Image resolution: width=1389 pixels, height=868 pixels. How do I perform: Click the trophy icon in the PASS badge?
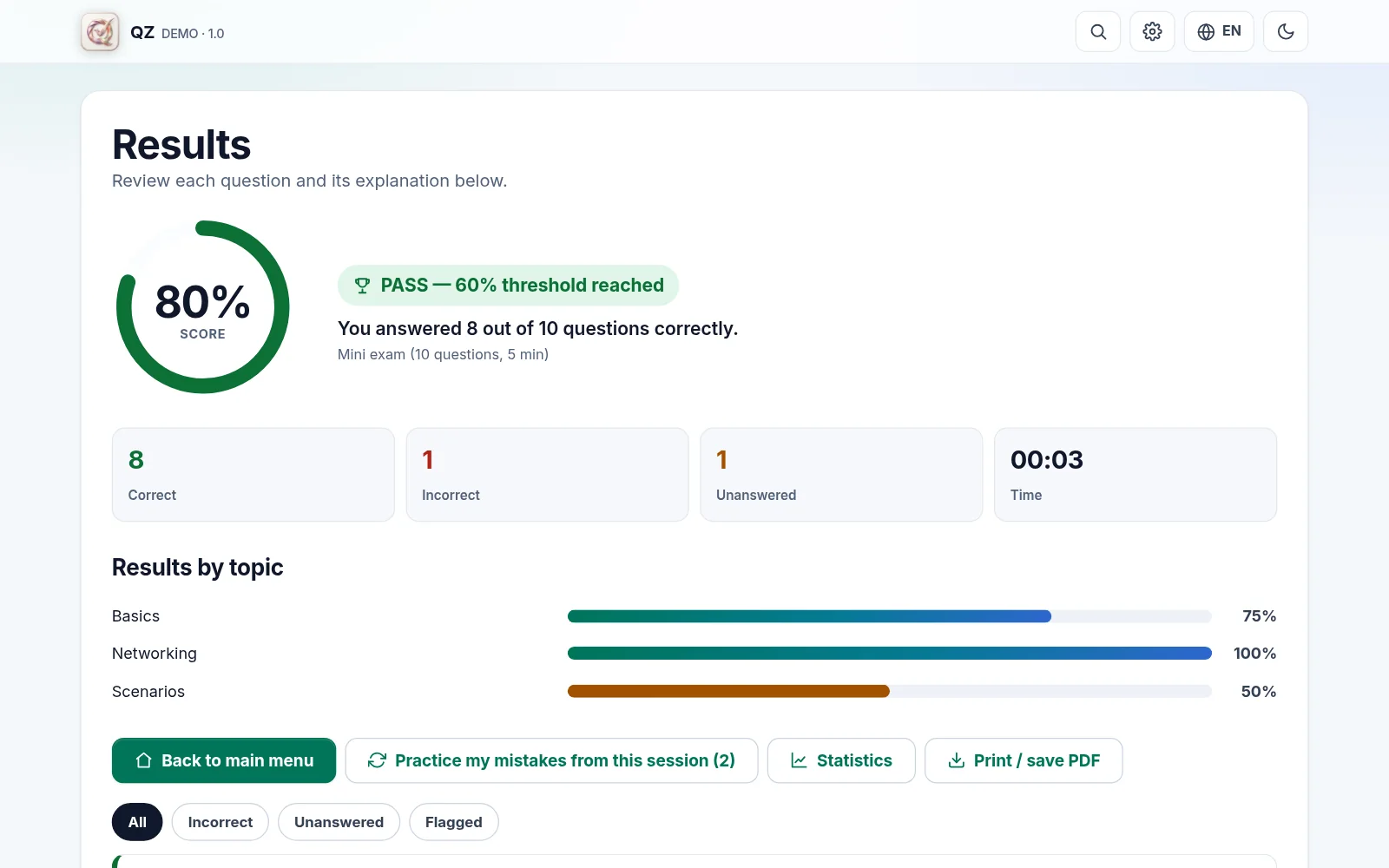(363, 286)
